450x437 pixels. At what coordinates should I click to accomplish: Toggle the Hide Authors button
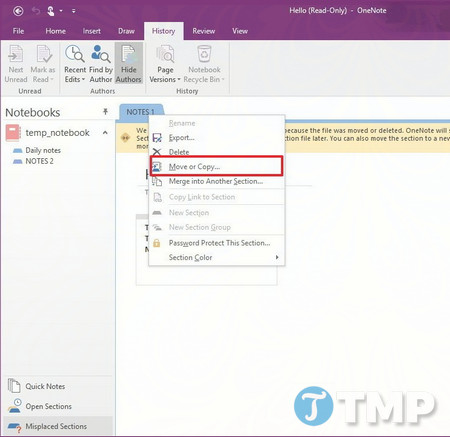tap(129, 64)
